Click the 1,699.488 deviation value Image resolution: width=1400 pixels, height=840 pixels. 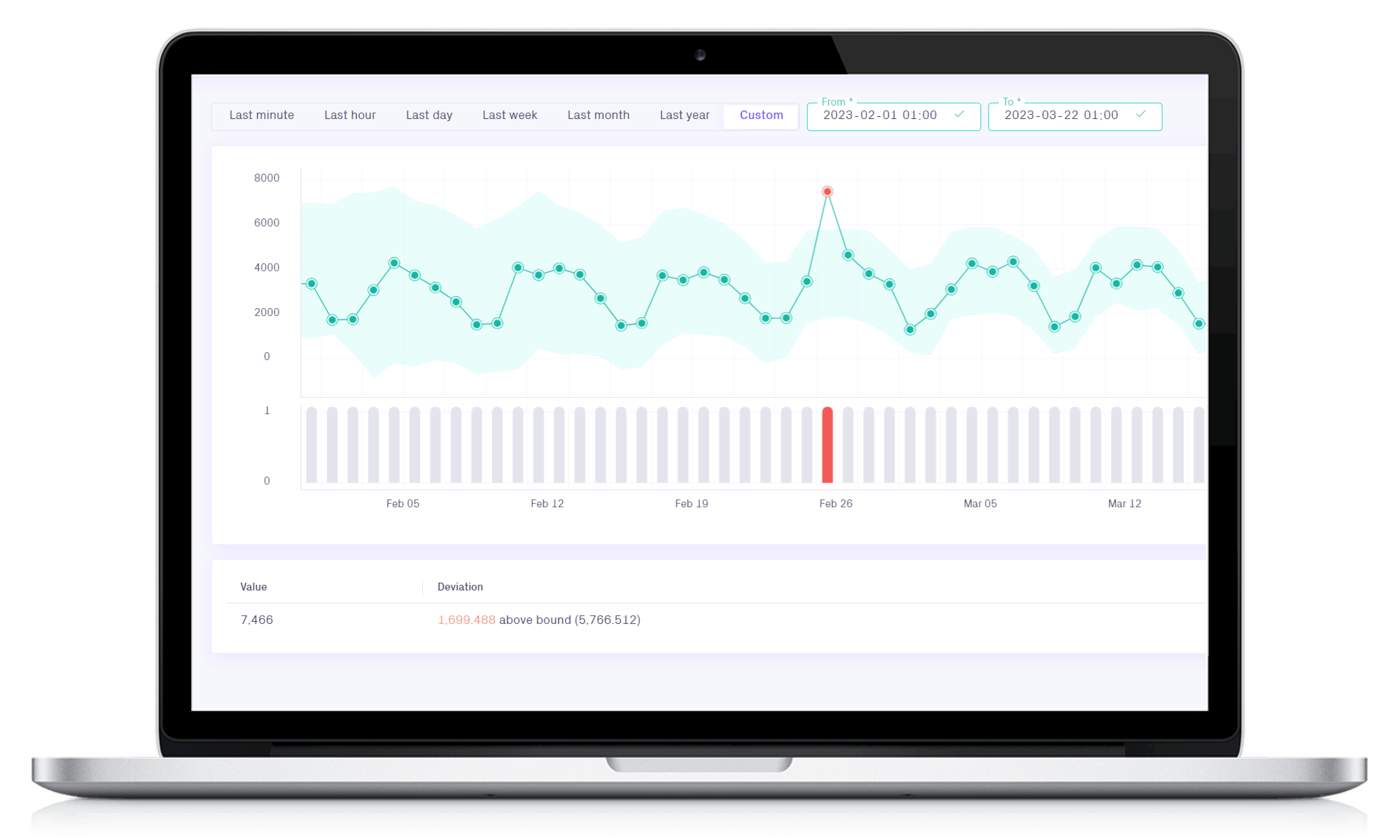(x=467, y=620)
